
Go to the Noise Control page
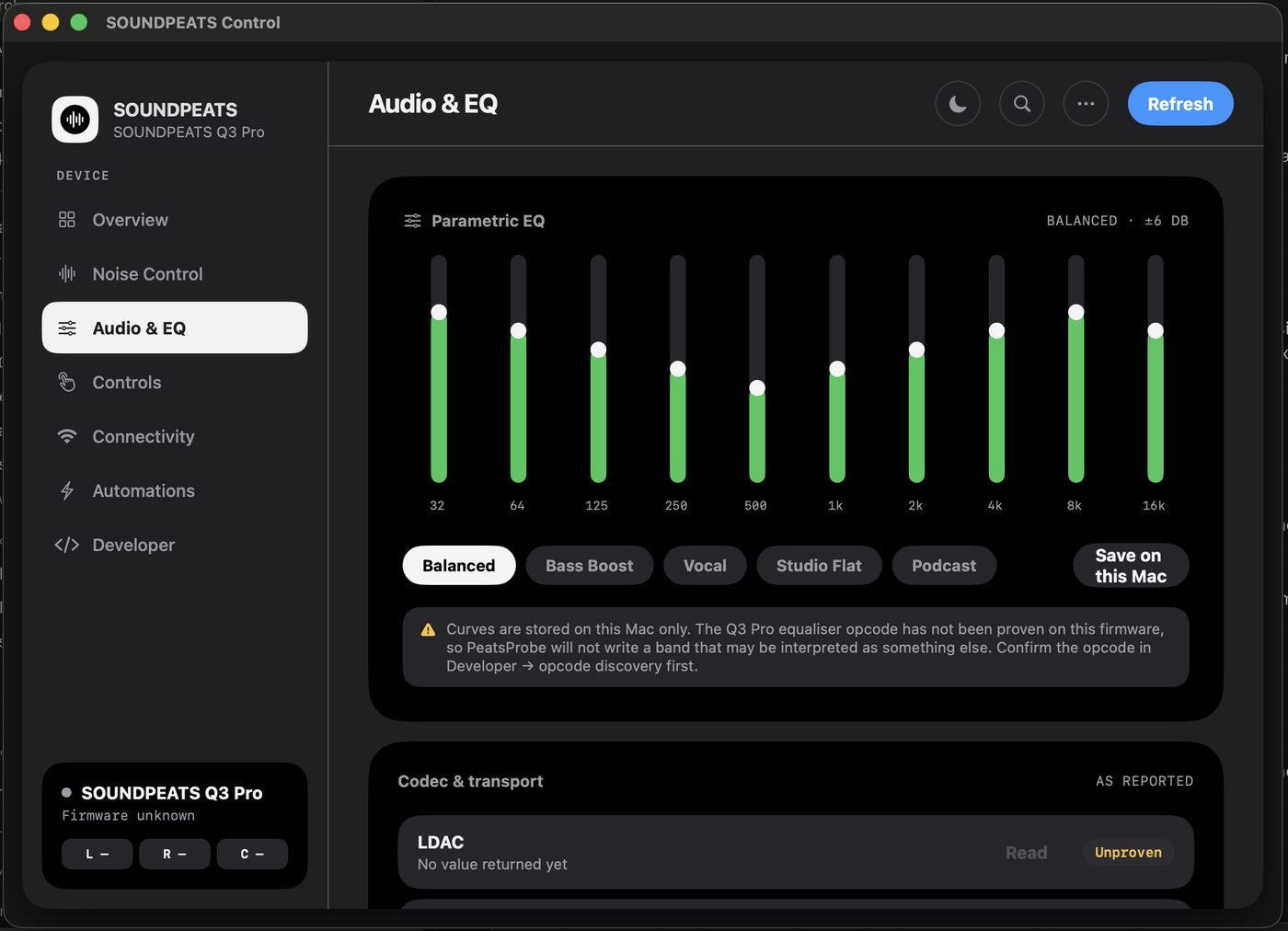[x=175, y=274]
